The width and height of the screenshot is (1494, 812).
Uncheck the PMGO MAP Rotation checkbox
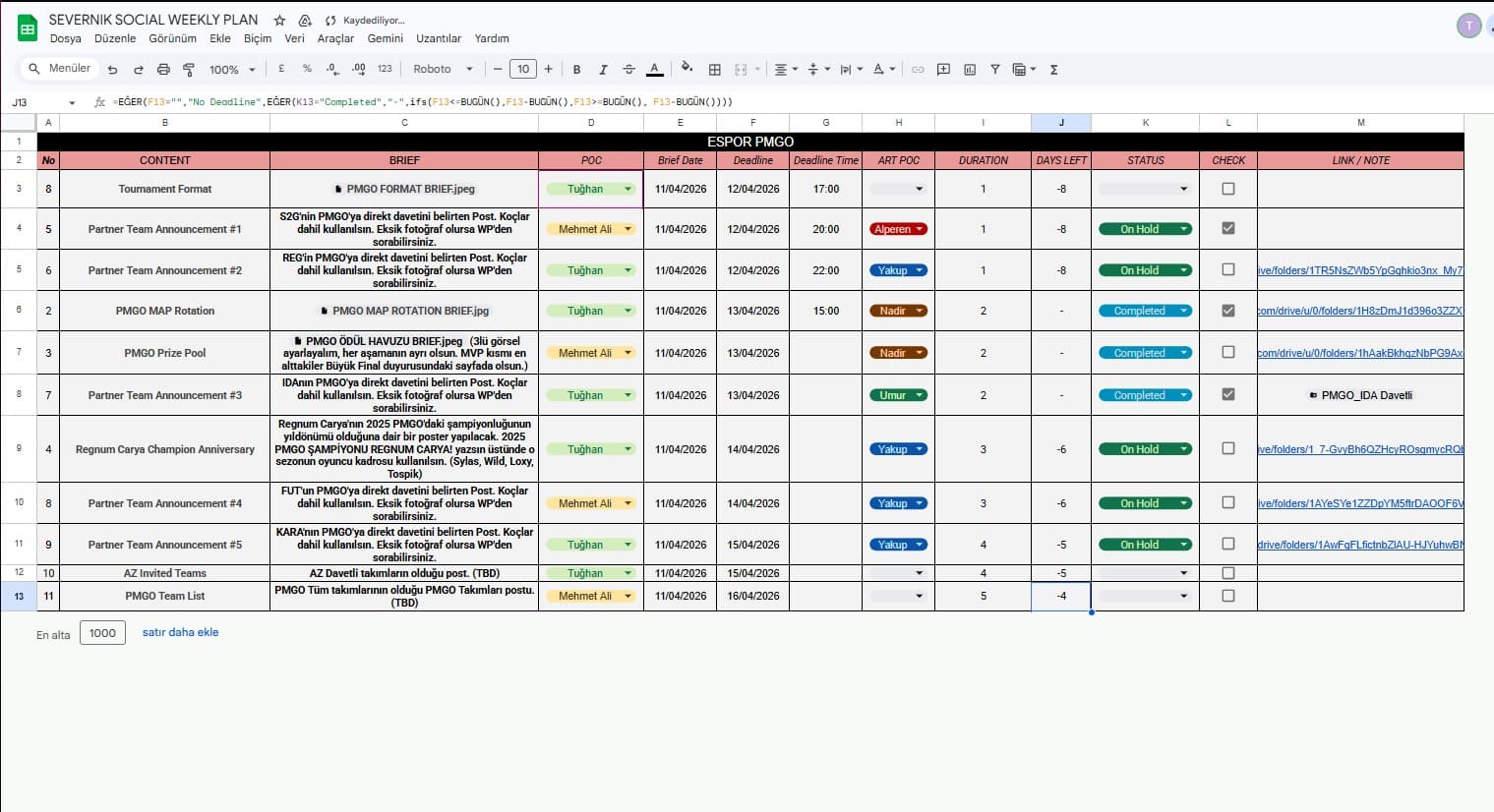pos(1227,311)
